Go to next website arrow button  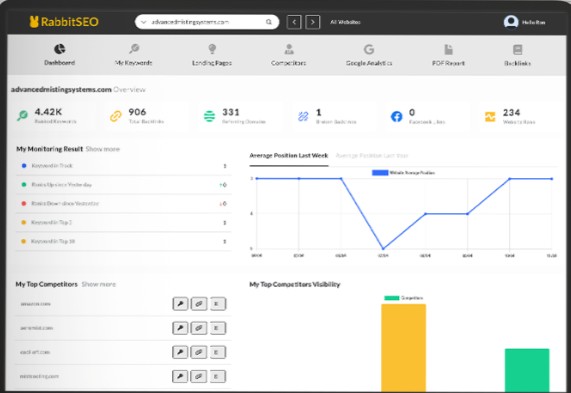tap(312, 22)
